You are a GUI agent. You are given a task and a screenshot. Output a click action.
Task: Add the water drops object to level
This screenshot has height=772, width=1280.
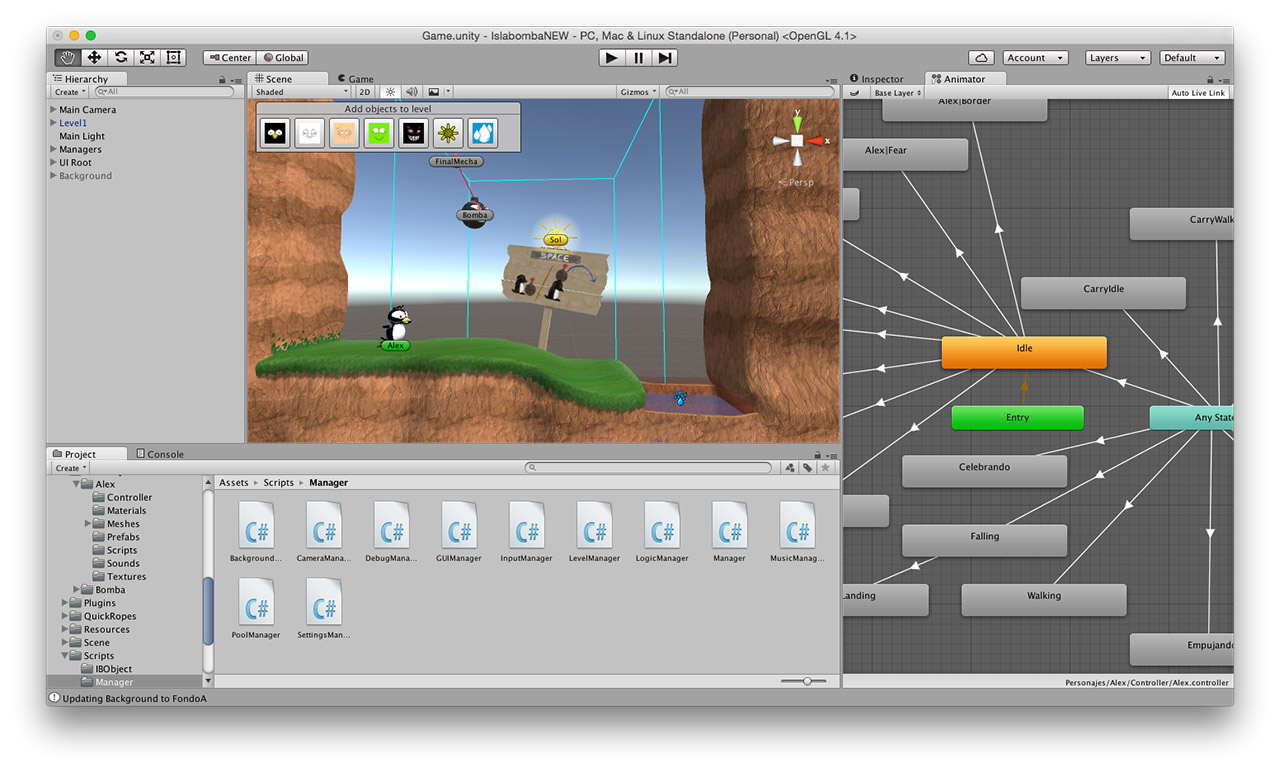coord(482,133)
